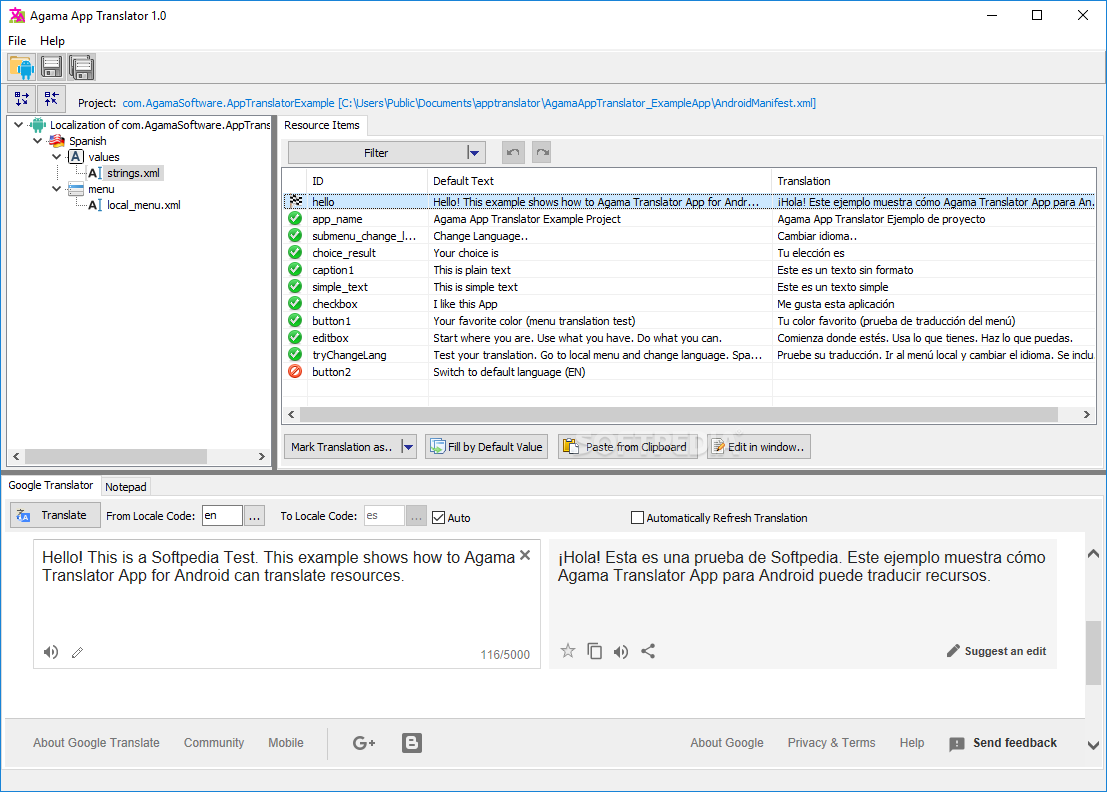This screenshot has width=1107, height=792.
Task: Click the Translation column header
Action: pos(933,181)
